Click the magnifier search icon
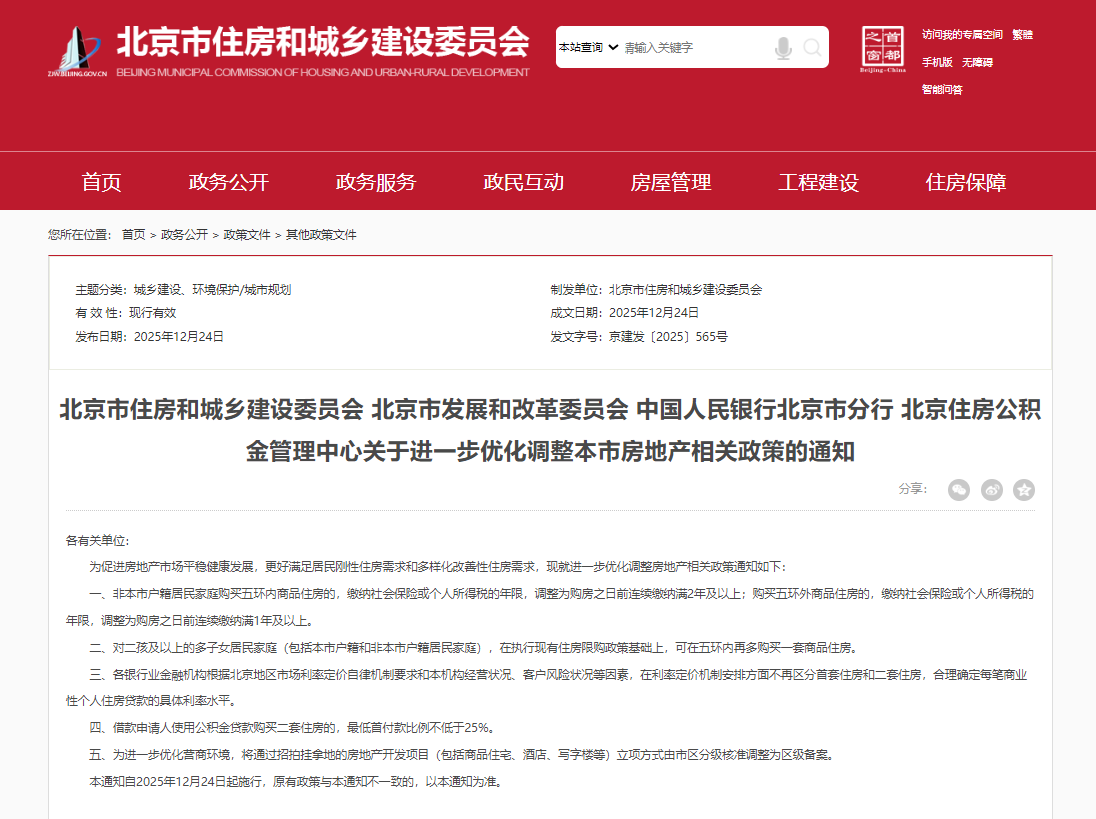Image resolution: width=1096 pixels, height=819 pixels. pyautogui.click(x=812, y=48)
